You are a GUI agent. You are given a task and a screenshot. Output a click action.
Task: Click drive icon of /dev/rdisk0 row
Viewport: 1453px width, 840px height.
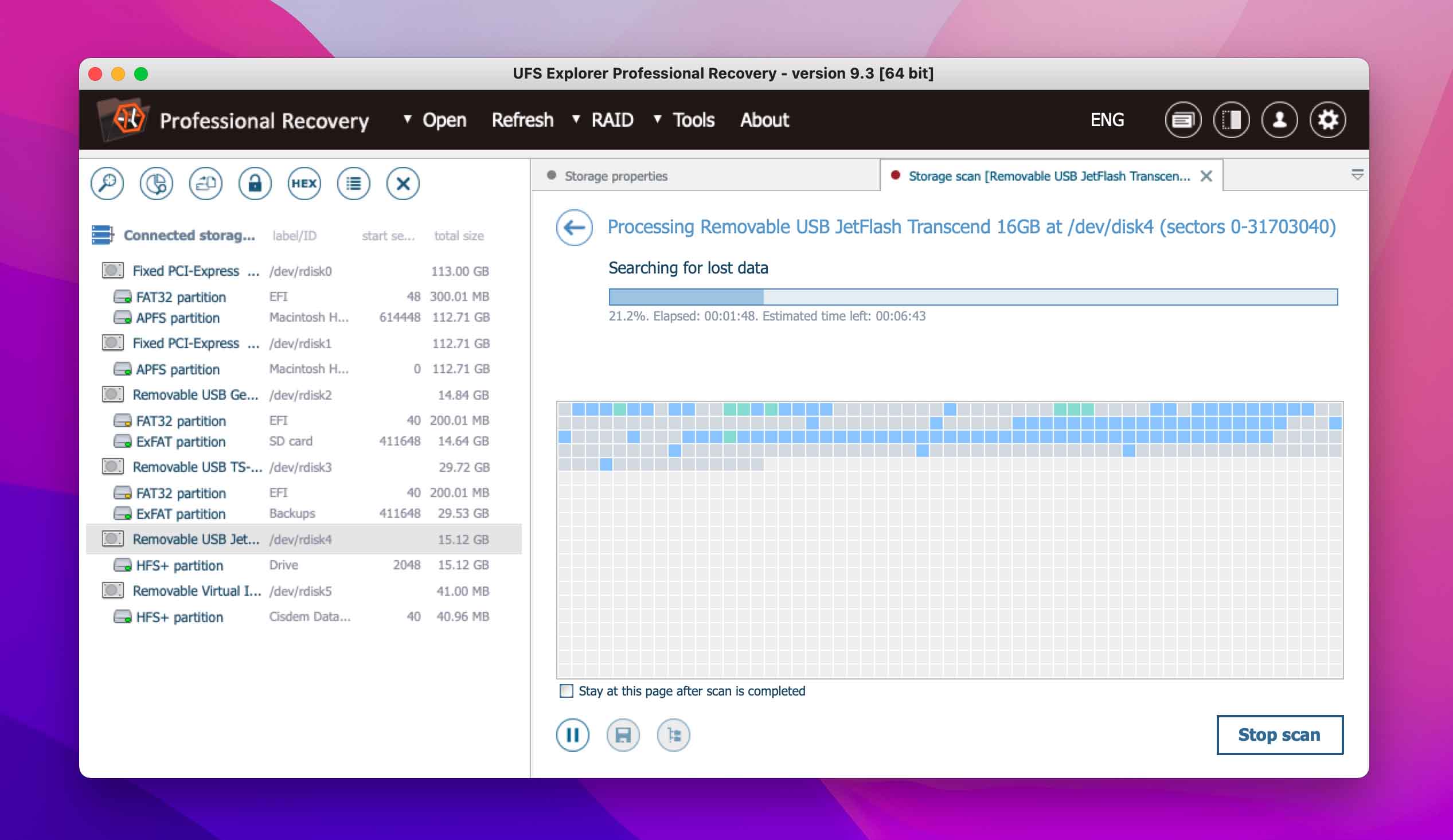[113, 271]
